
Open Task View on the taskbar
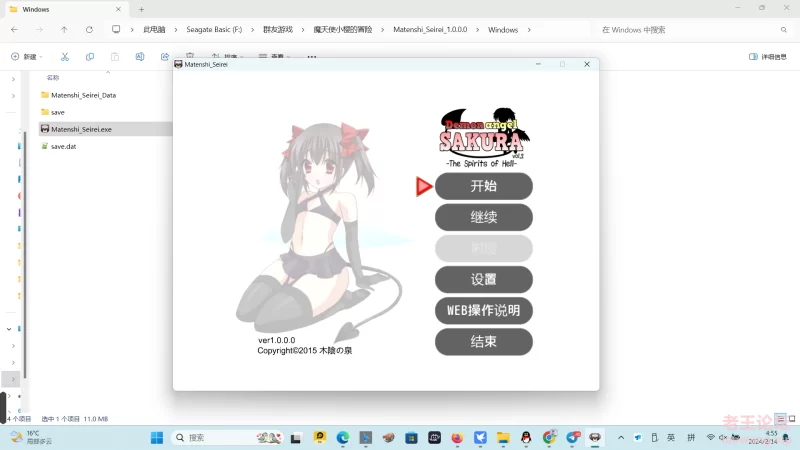click(x=296, y=438)
